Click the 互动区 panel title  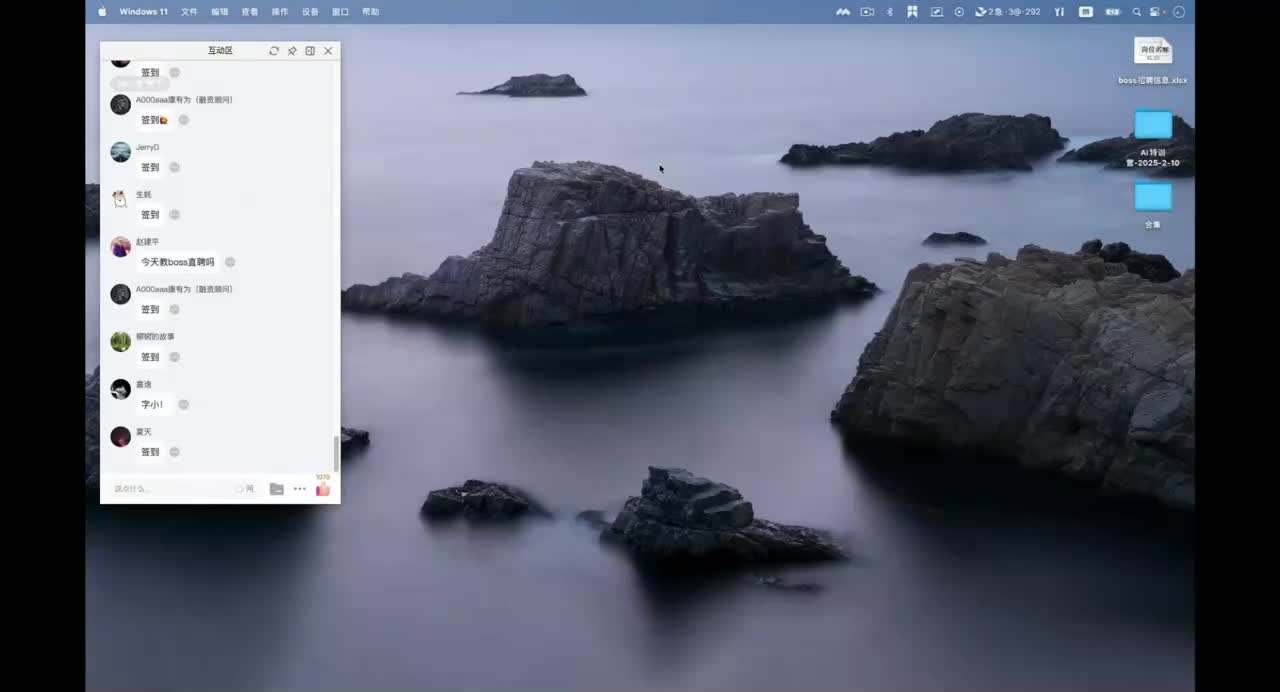pos(220,51)
